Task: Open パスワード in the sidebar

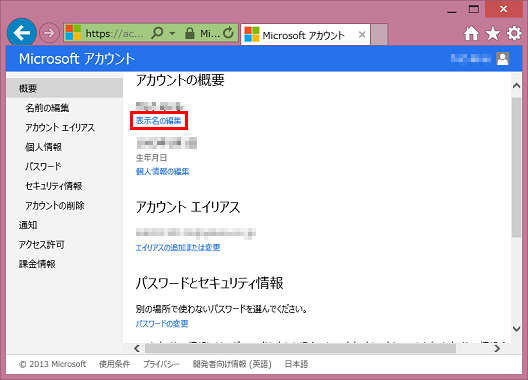Action: (43, 166)
